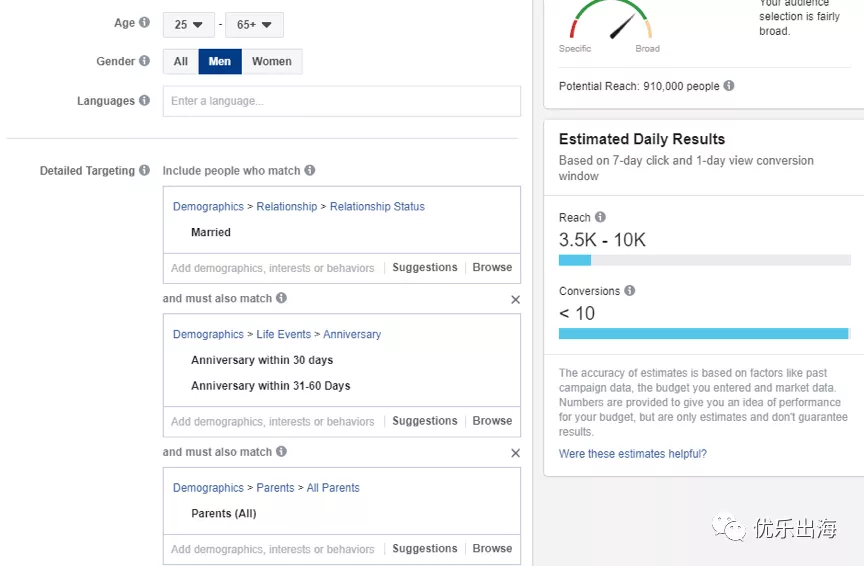
Task: Open the minimum age dropdown showing 25
Action: pos(189,24)
